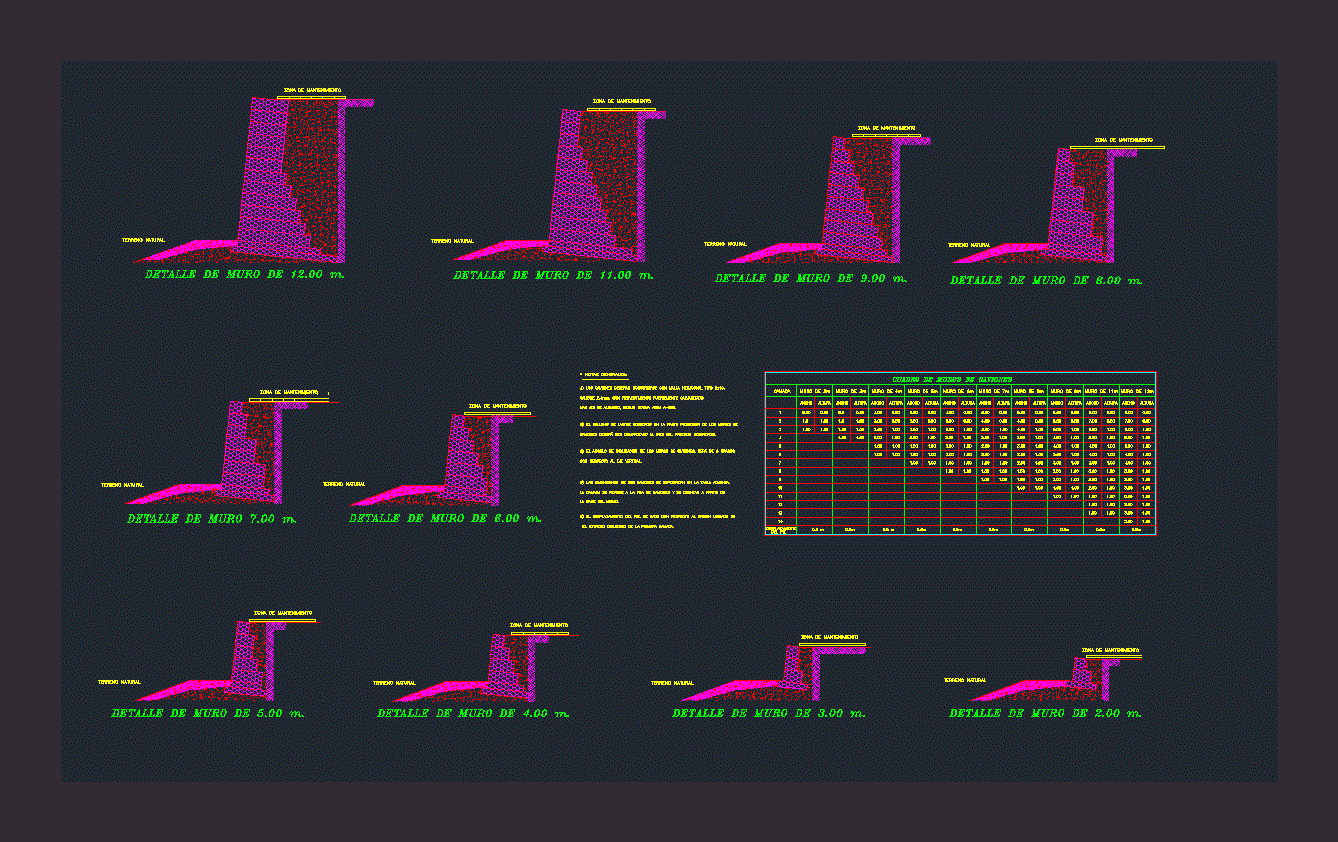Select 'TERRENO NATURAL' label beside 6.00 m wall
Screen dimensions: 1338x842
pos(344,484)
